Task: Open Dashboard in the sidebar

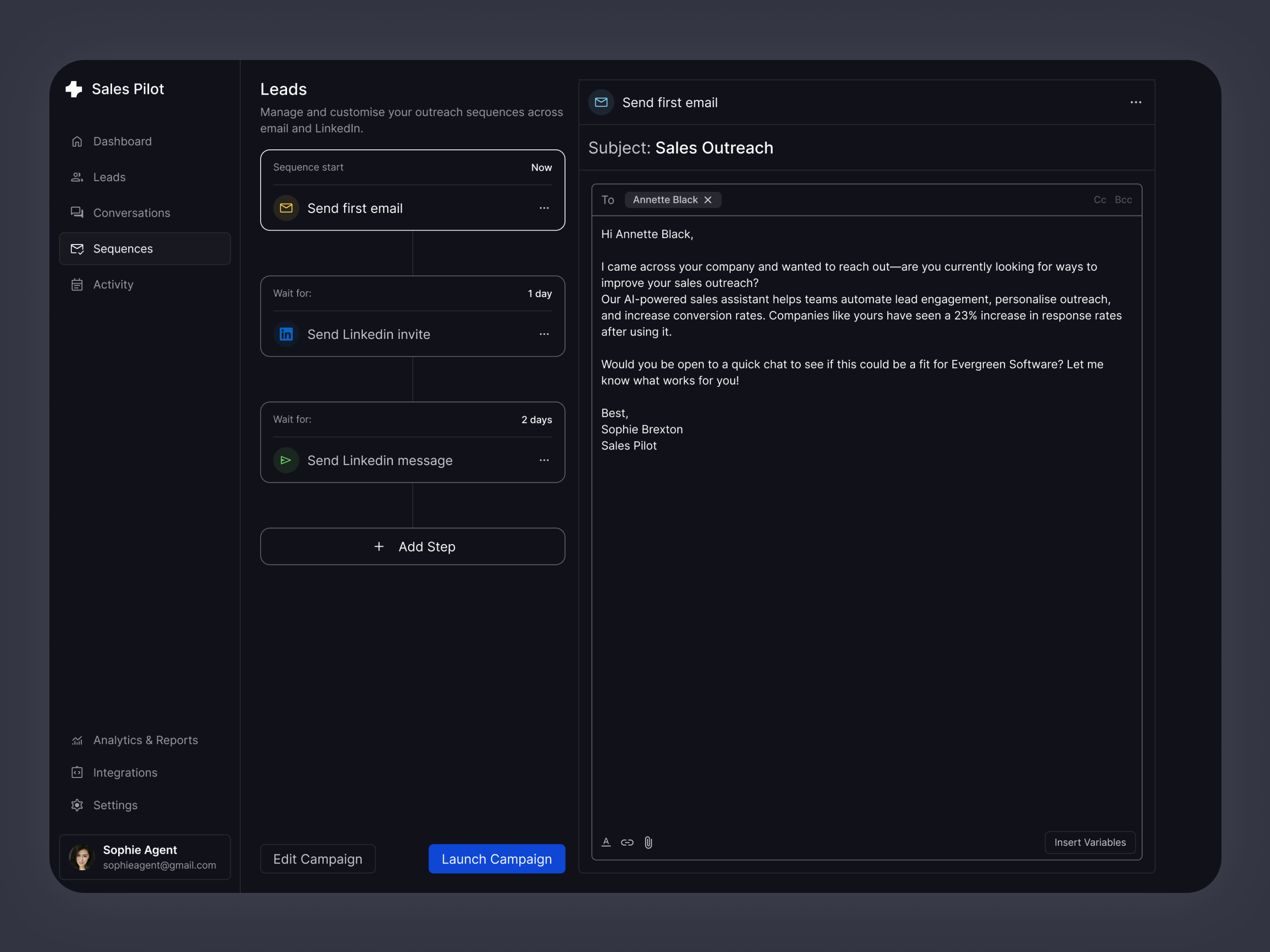Action: point(122,141)
